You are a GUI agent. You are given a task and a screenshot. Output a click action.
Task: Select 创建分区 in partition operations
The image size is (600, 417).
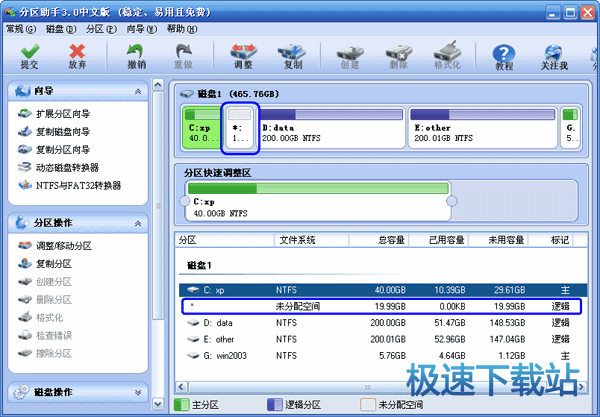point(45,282)
